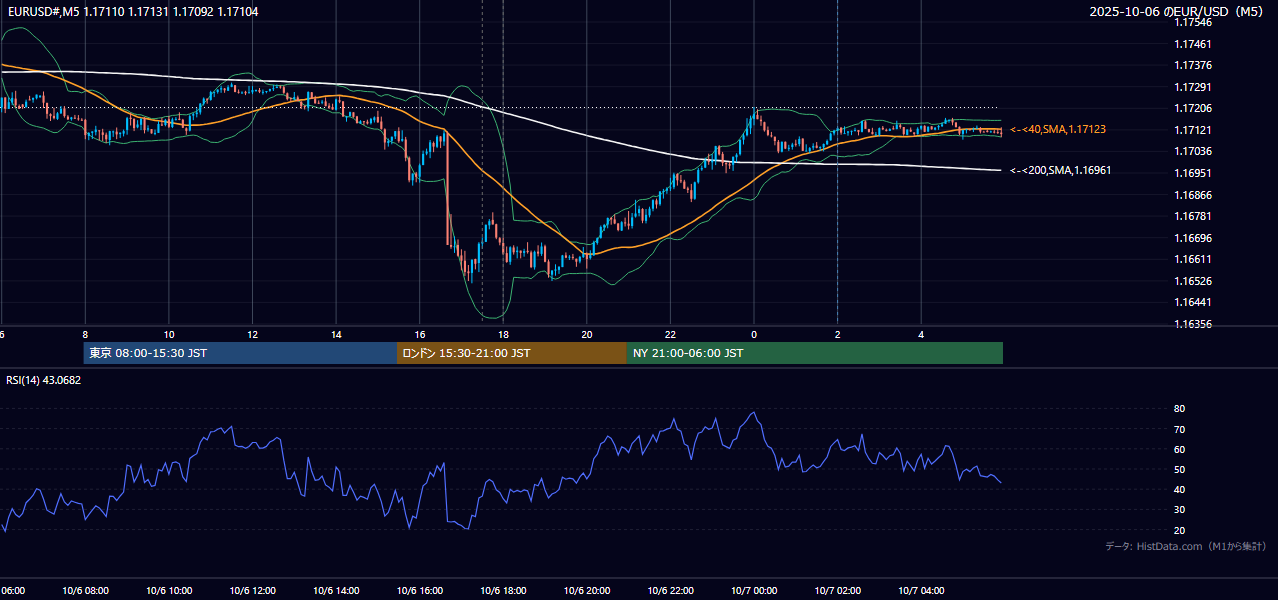Select the NY 21:00-06:00 JST session bar
The width and height of the screenshot is (1278, 600).
(815, 353)
